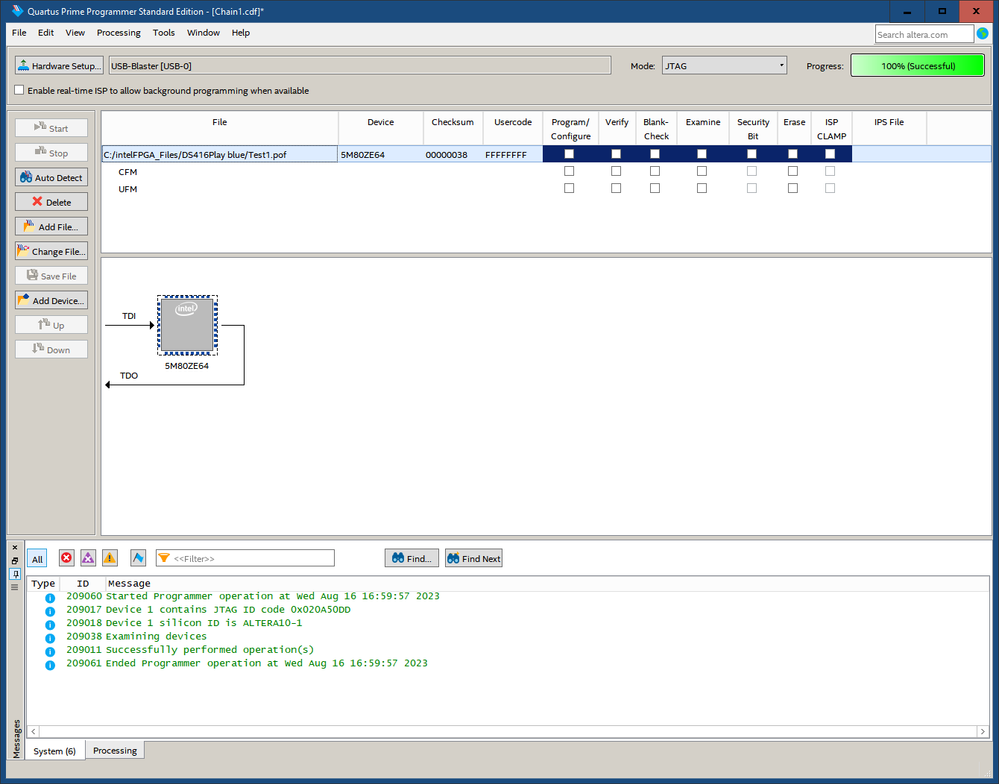Click info icon of message 209038

pos(50,638)
